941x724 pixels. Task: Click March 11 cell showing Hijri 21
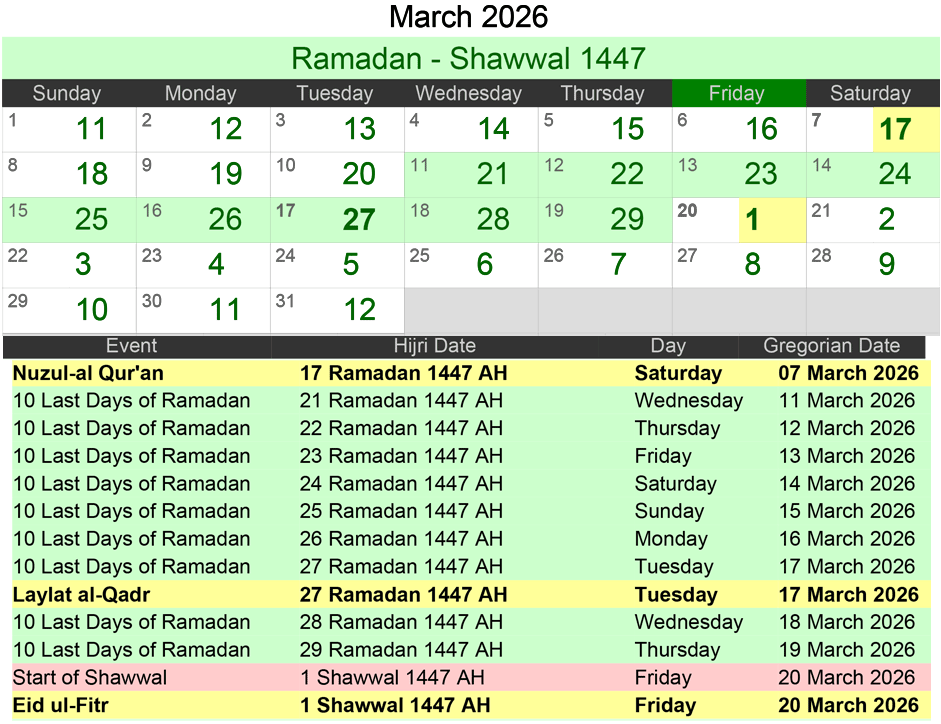click(470, 175)
